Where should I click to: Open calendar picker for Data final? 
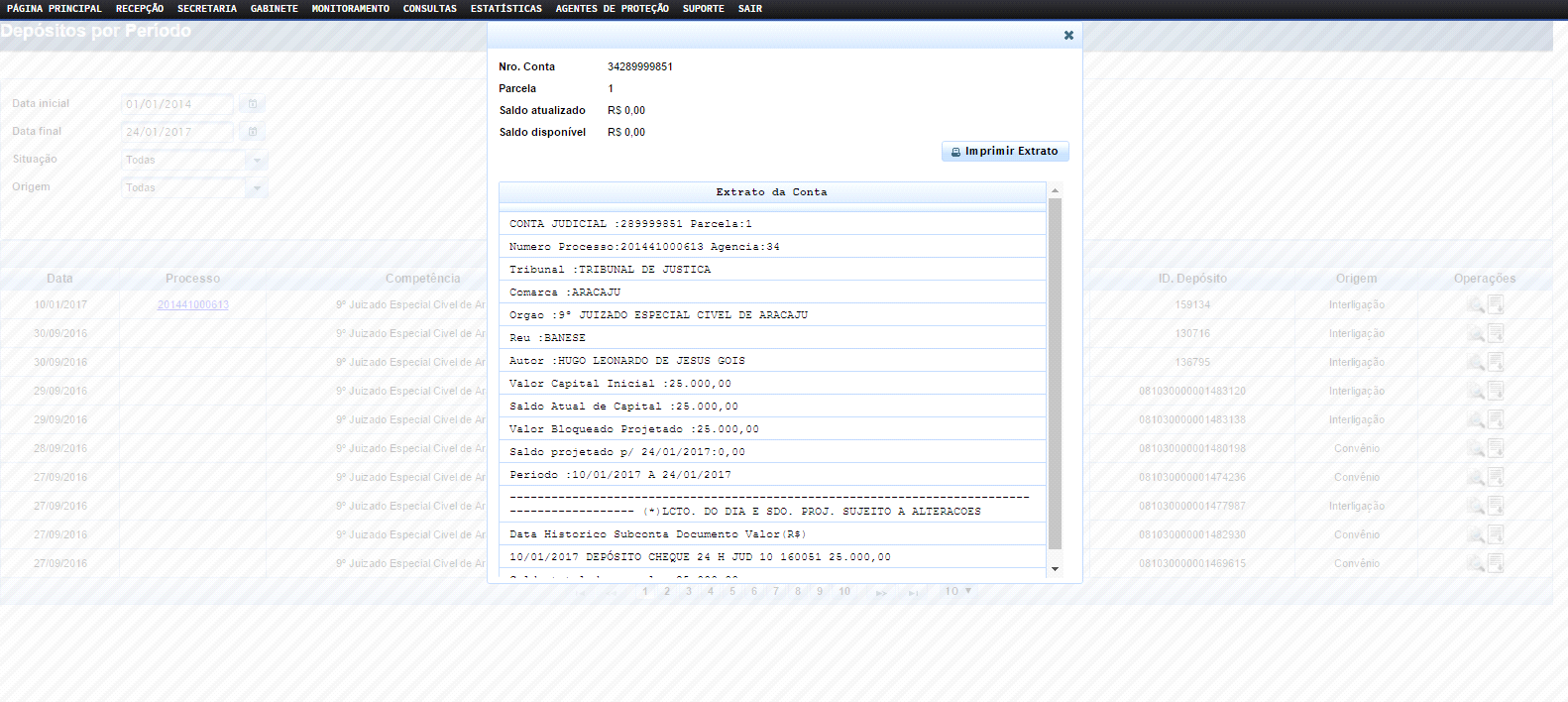tap(253, 132)
